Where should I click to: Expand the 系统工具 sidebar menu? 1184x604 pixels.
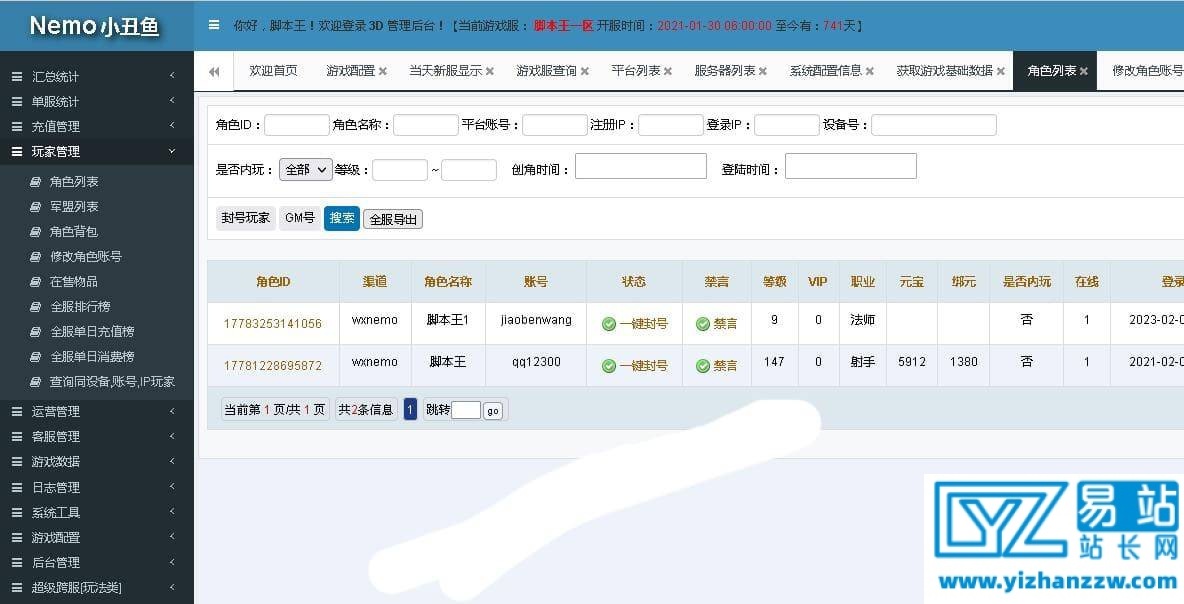[x=97, y=512]
